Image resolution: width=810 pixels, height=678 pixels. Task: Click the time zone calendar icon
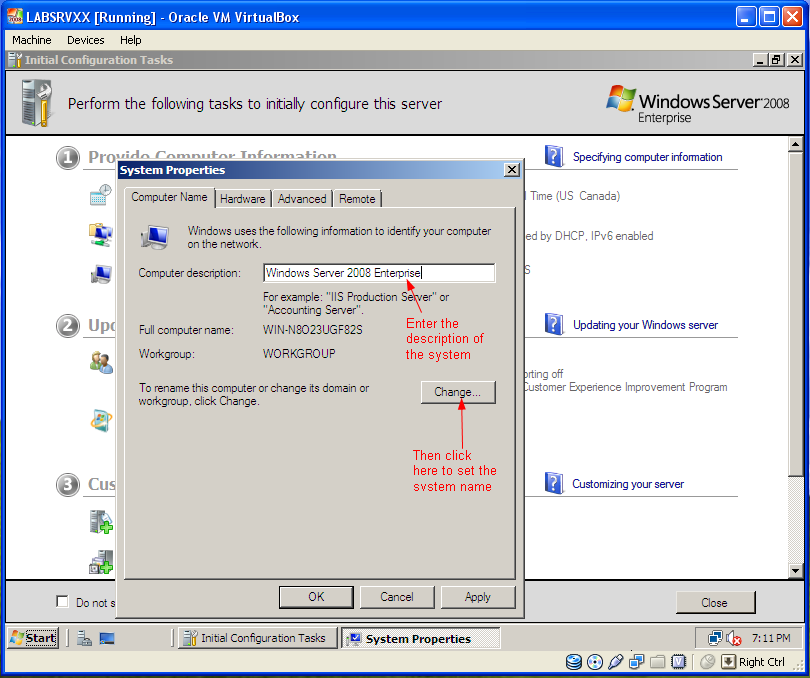point(101,195)
